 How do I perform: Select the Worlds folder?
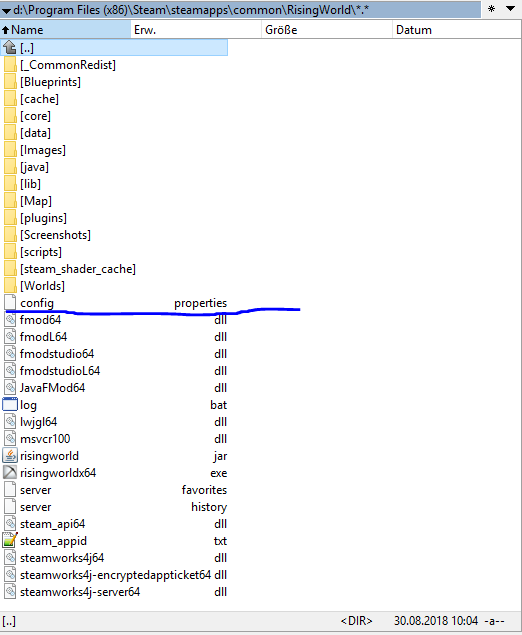[43, 286]
